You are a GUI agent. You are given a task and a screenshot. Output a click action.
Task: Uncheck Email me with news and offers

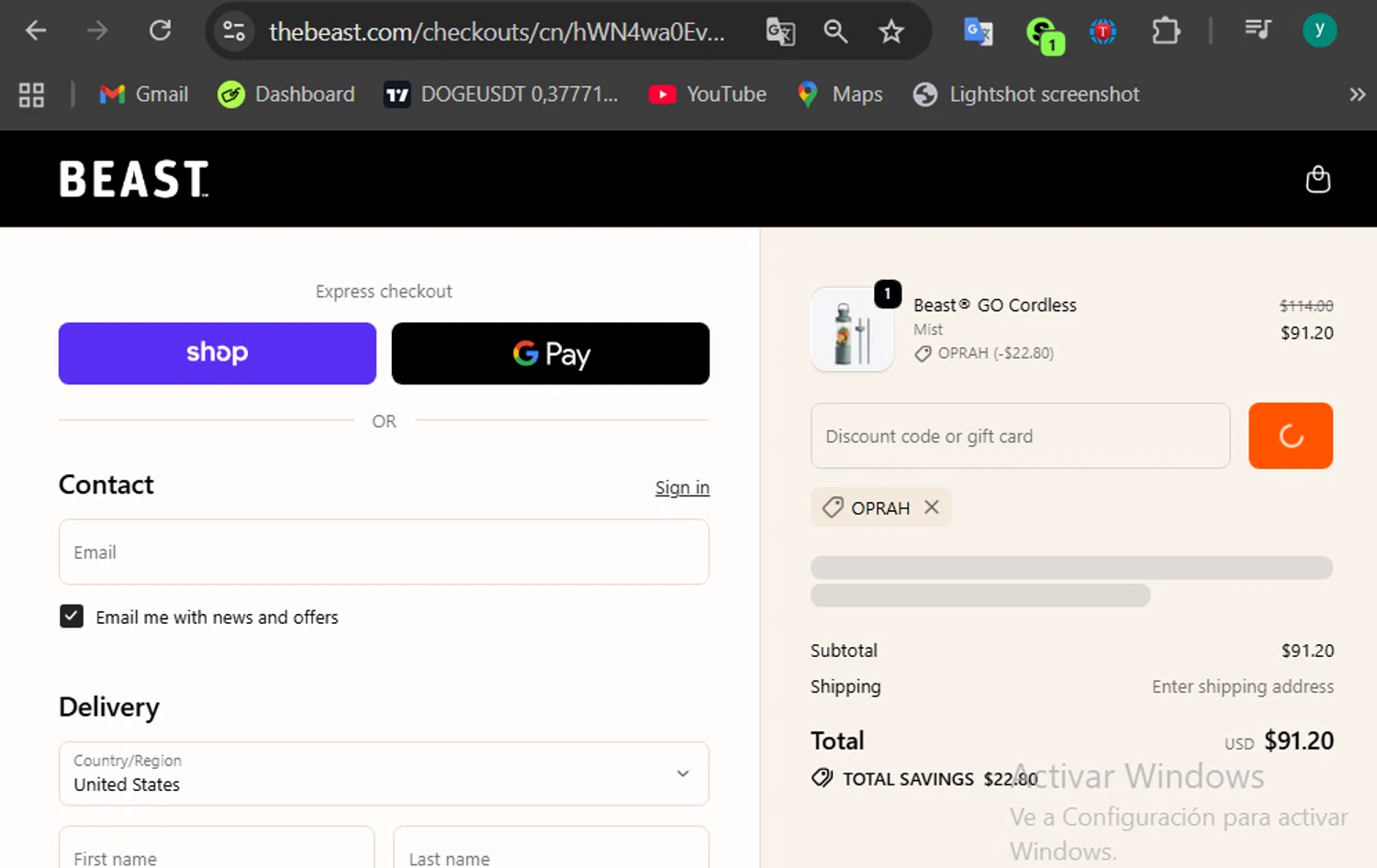pos(72,617)
